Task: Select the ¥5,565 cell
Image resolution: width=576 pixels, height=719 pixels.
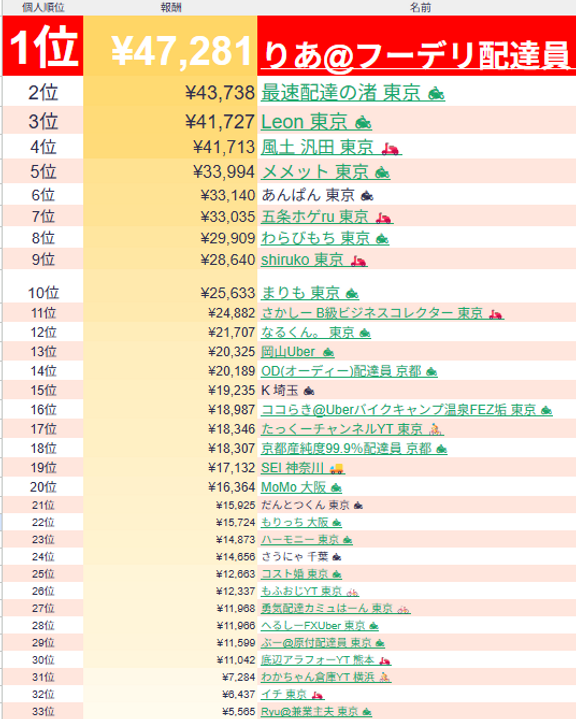Action: [x=170, y=712]
